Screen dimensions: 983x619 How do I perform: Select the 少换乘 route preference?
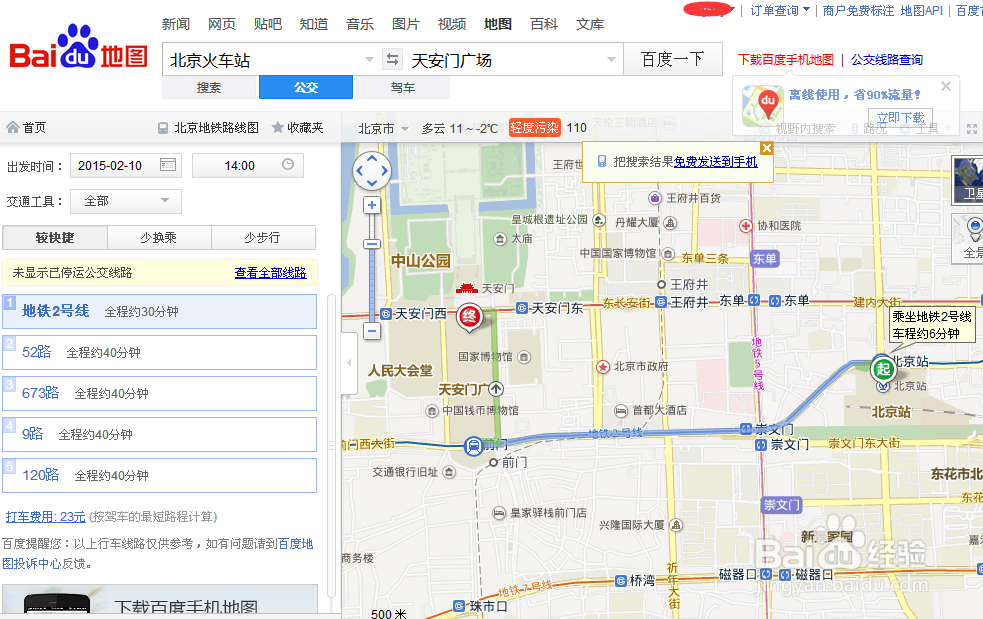(159, 238)
